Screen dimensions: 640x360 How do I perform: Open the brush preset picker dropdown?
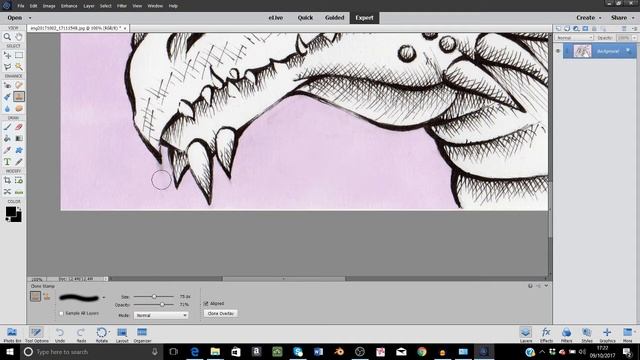pos(104,298)
